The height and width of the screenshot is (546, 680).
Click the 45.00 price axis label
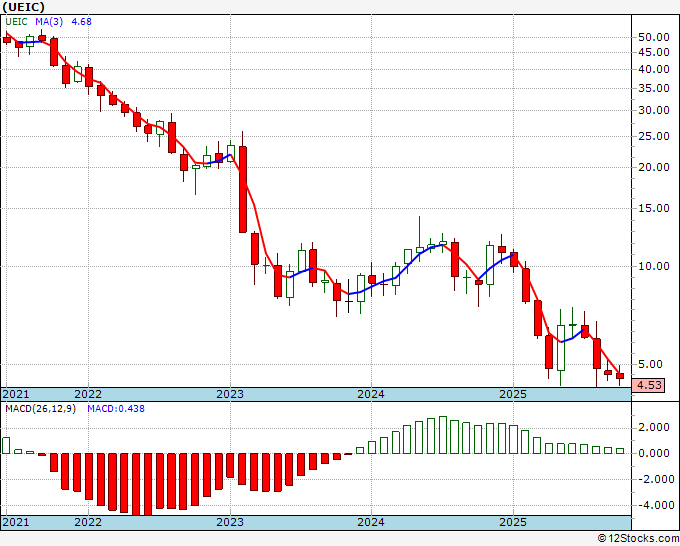click(654, 52)
